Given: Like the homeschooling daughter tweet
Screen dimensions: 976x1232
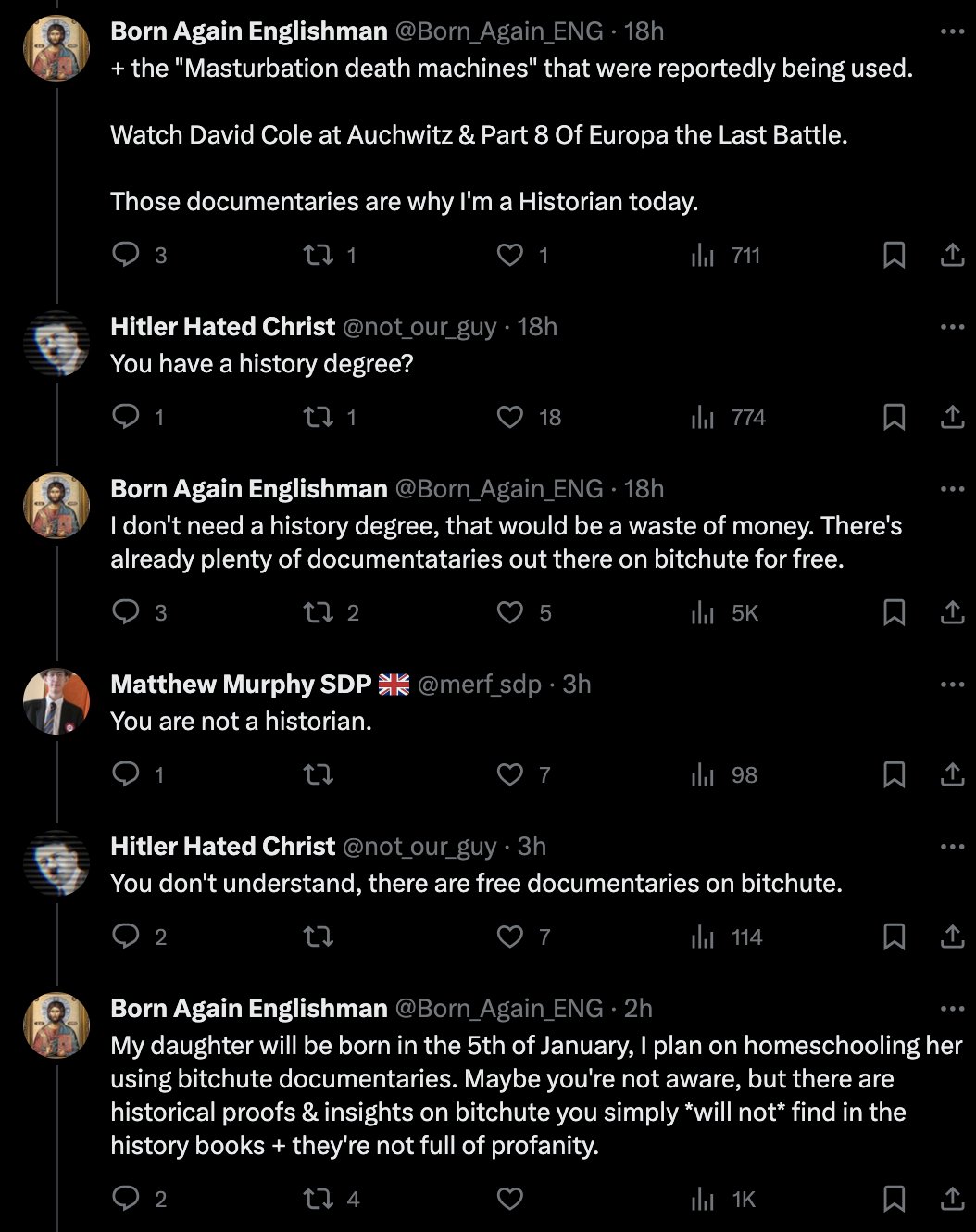Looking at the screenshot, I should click(510, 1199).
